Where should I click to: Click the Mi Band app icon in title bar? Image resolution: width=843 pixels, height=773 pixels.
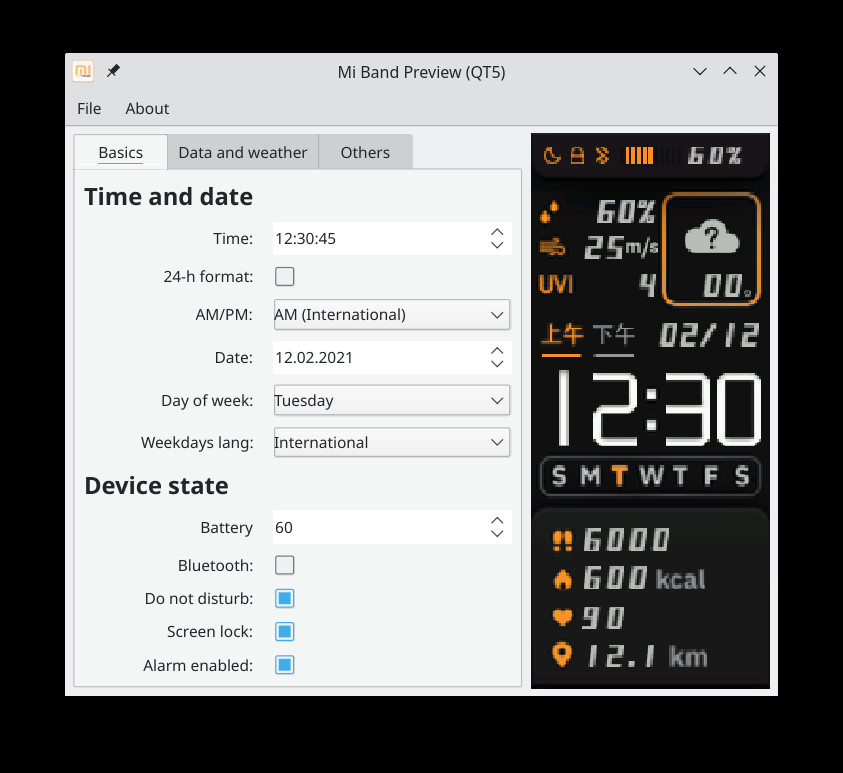tap(83, 71)
